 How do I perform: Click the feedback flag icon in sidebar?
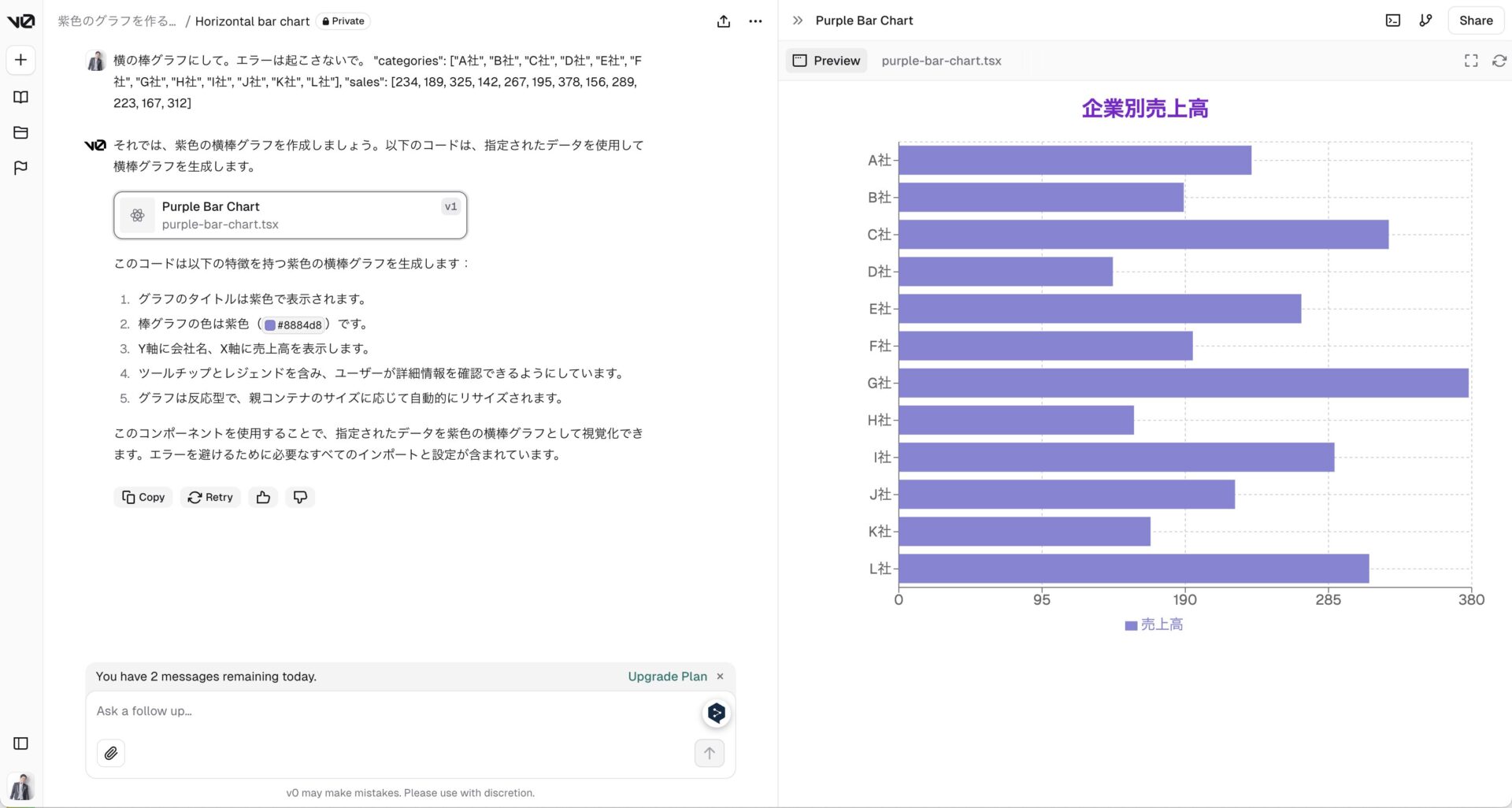(21, 168)
